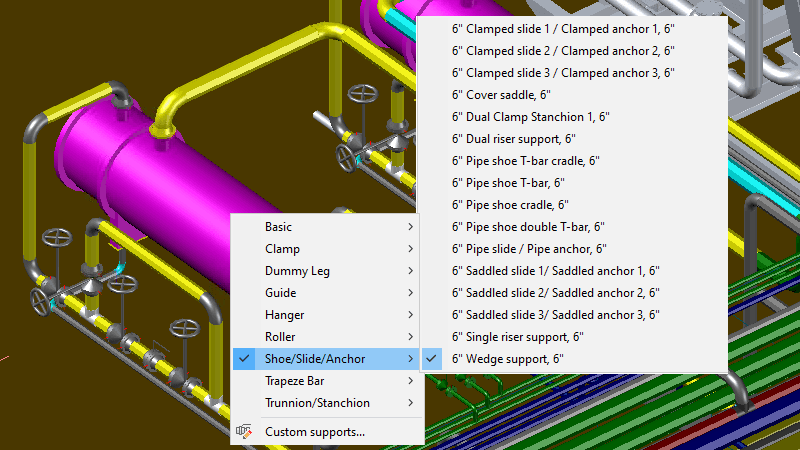Pick 6" Saddled slide 3 / Saddled anchor 3
800x450 pixels.
[555, 315]
